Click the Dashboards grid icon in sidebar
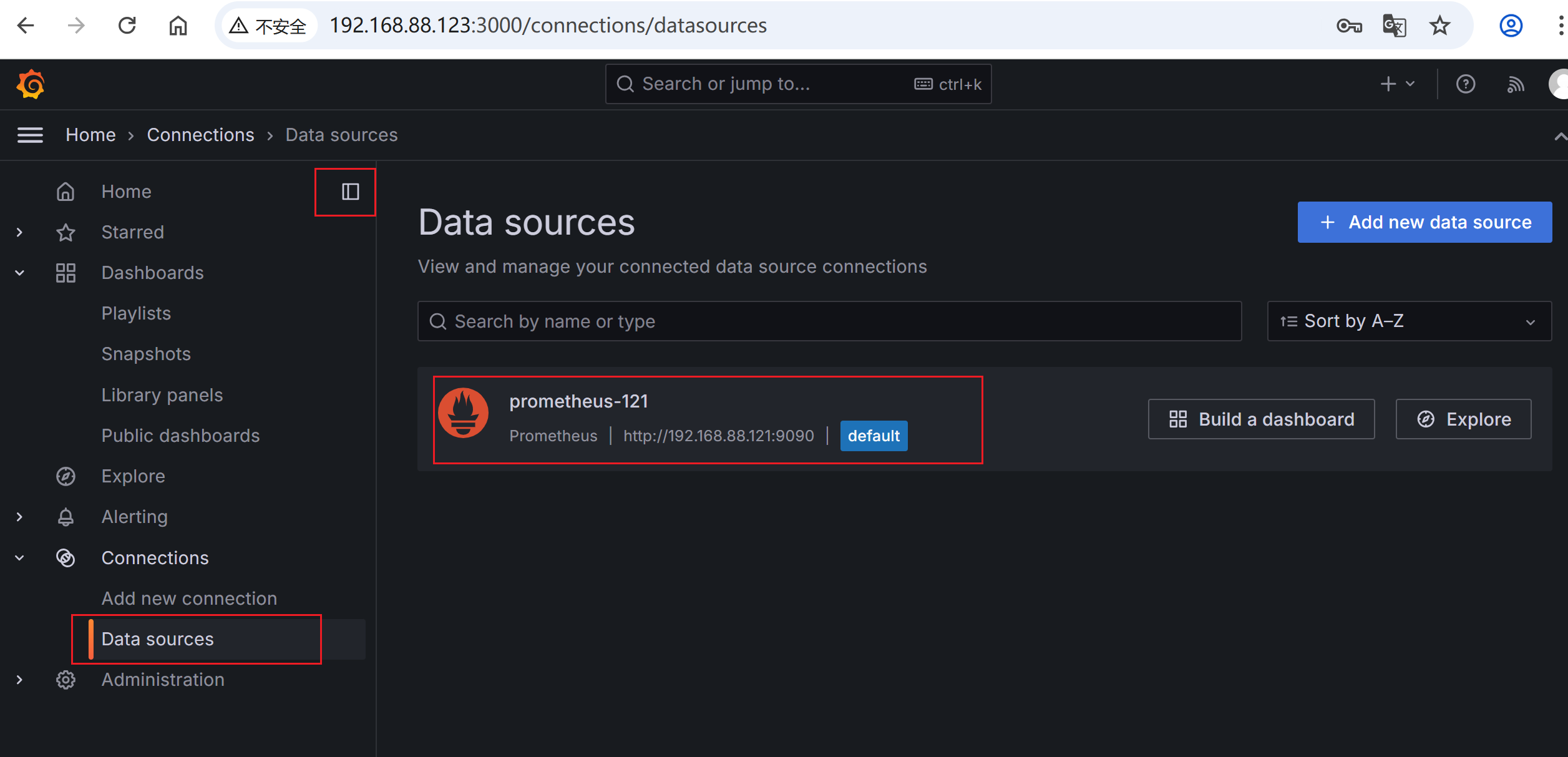 click(x=66, y=273)
